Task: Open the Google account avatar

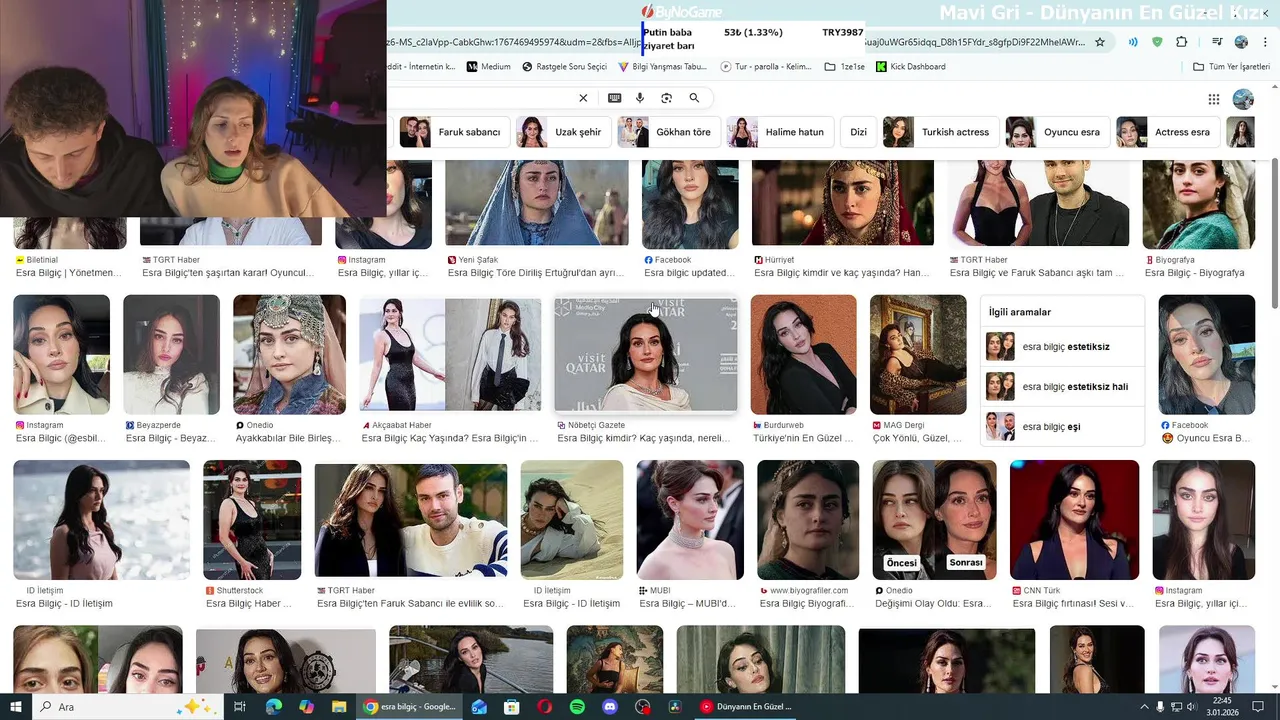Action: 1243,99
